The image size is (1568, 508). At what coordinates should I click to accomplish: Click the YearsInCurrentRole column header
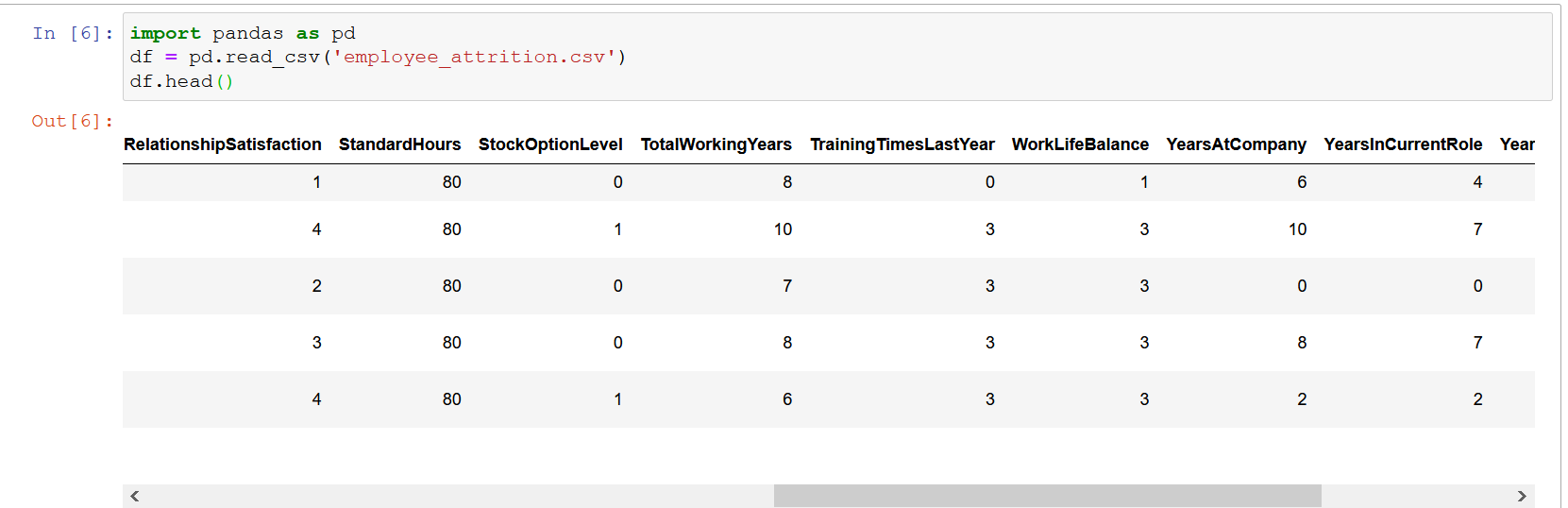coord(1404,144)
